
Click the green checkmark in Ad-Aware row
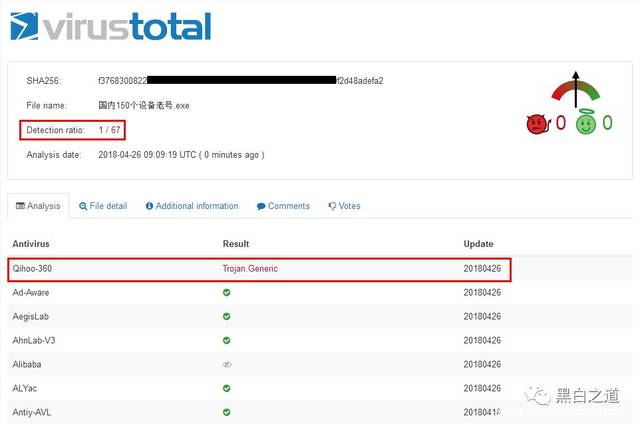[227, 293]
